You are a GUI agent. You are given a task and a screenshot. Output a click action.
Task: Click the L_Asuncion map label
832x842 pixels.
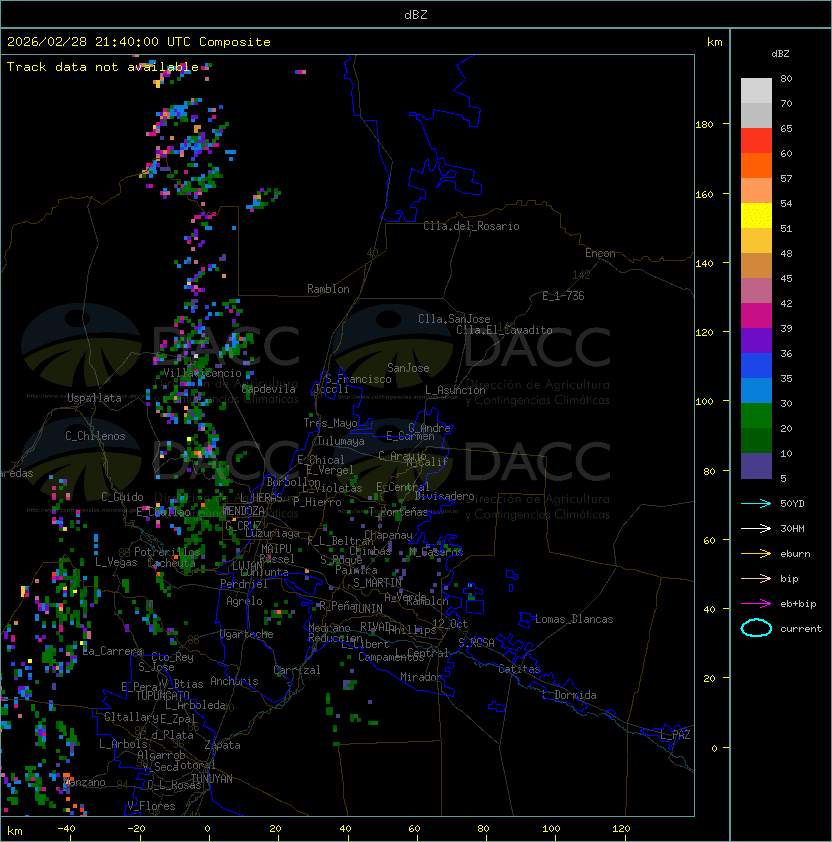point(455,390)
